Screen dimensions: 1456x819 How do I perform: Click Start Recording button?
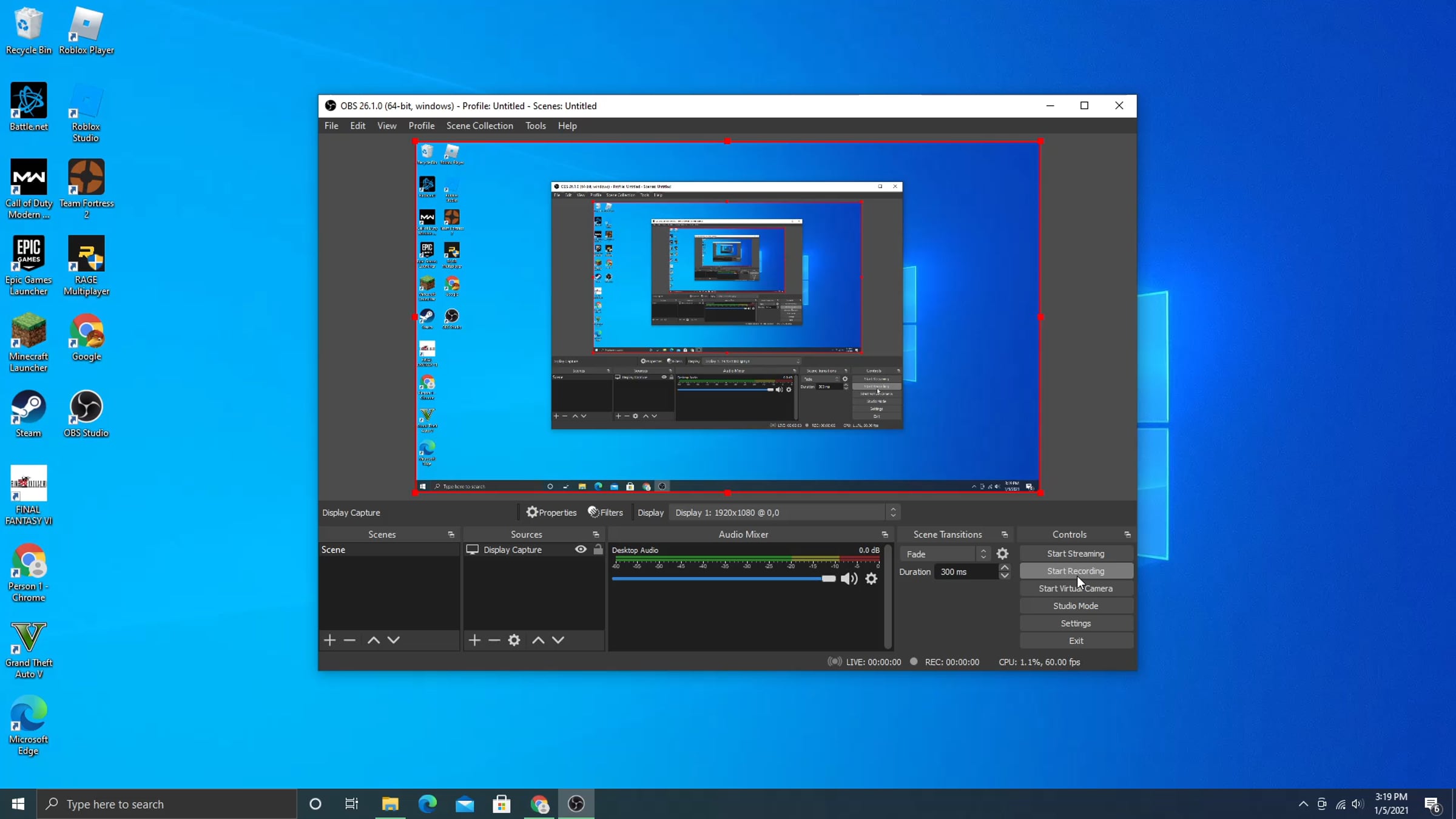1076,571
